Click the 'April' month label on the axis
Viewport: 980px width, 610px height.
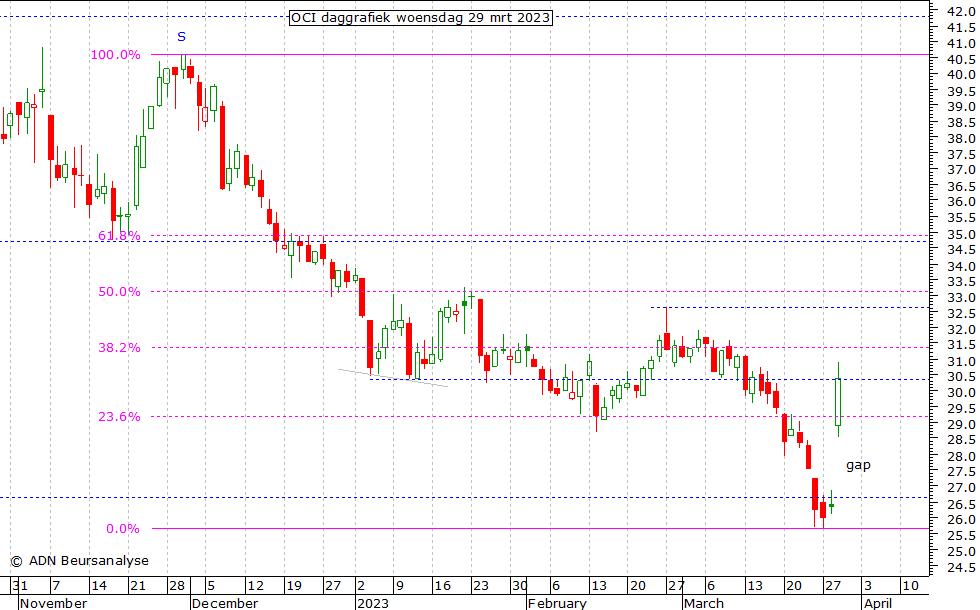click(878, 603)
